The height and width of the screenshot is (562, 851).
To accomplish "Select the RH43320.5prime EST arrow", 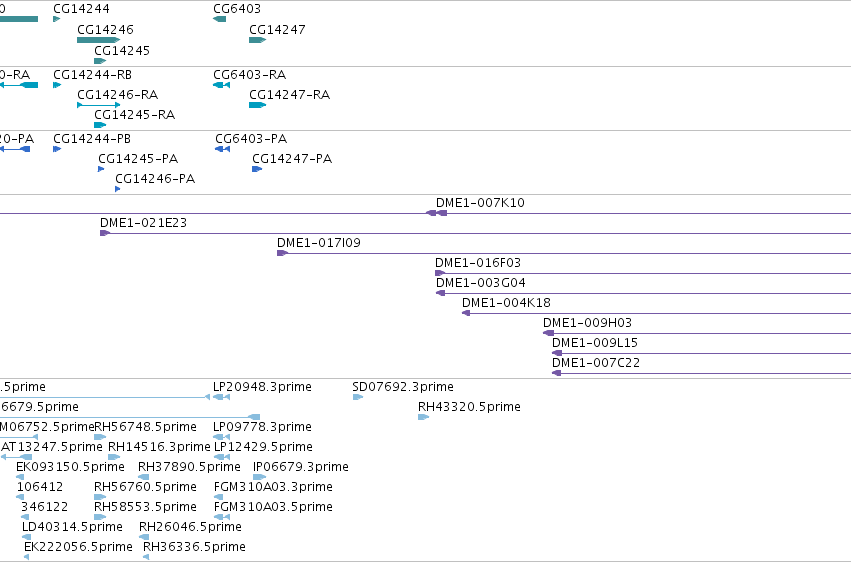I will point(423,417).
